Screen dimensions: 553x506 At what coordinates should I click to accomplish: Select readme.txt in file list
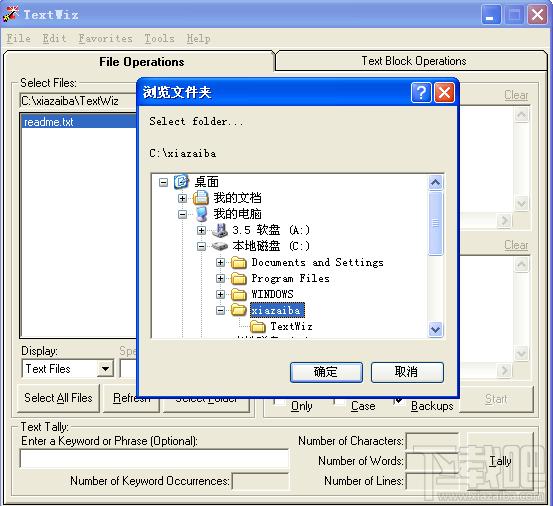click(x=79, y=122)
